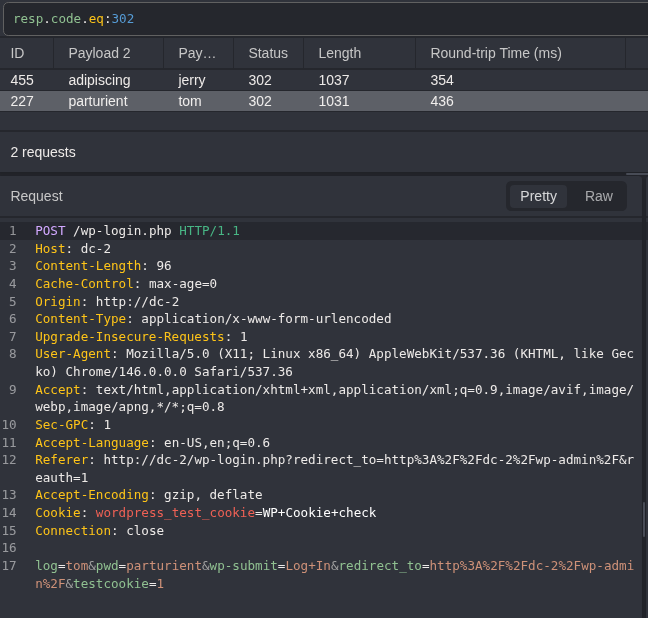
Task: Click the round-trip time value 354
Action: pyautogui.click(x=442, y=80)
